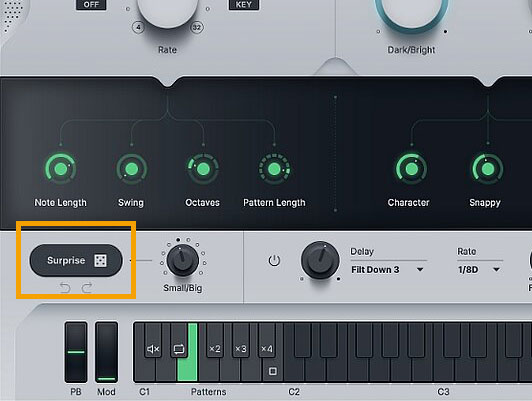
Task: Select the ×3 pattern keyswitch
Action: [x=241, y=349]
